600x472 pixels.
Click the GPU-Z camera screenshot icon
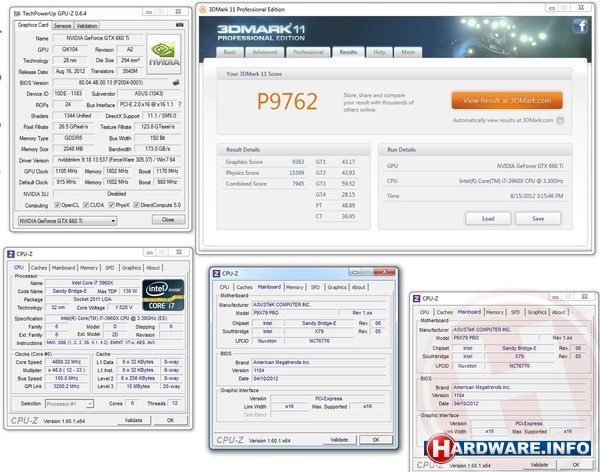click(179, 25)
